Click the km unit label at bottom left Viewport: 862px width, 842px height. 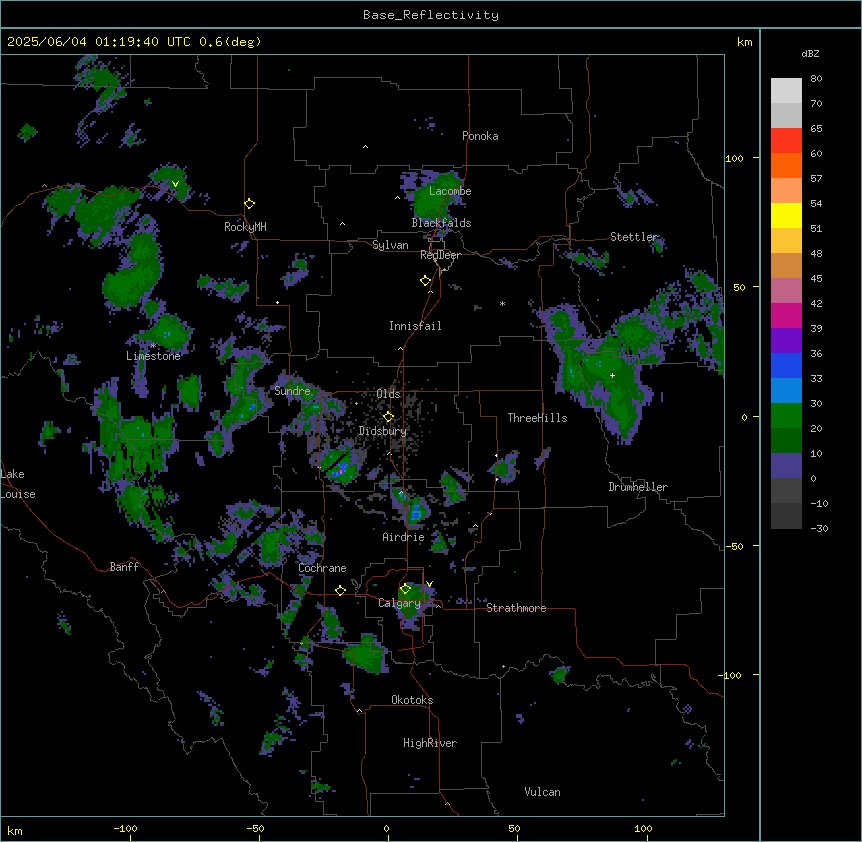[x=15, y=831]
